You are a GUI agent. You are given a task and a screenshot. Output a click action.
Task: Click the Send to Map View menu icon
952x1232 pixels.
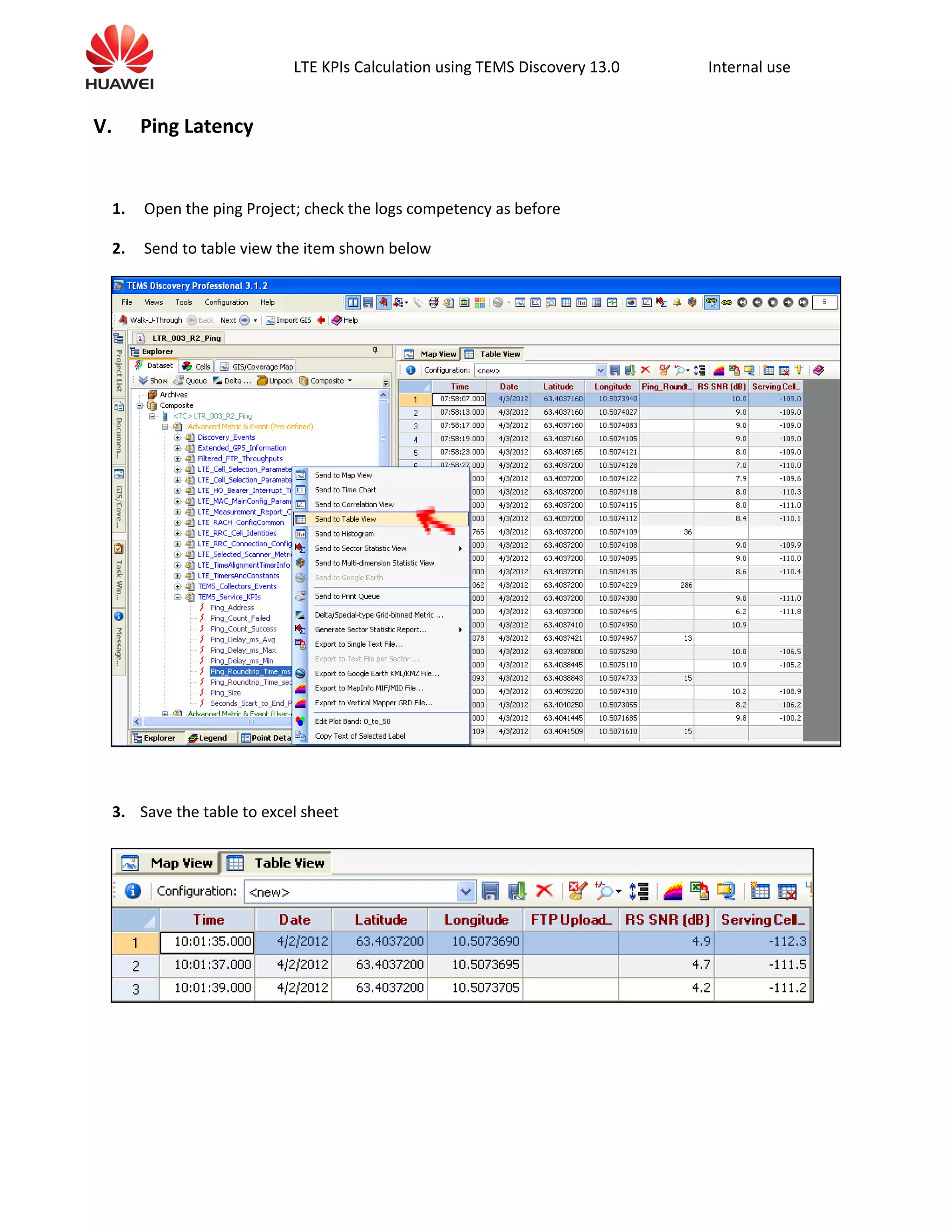point(301,475)
